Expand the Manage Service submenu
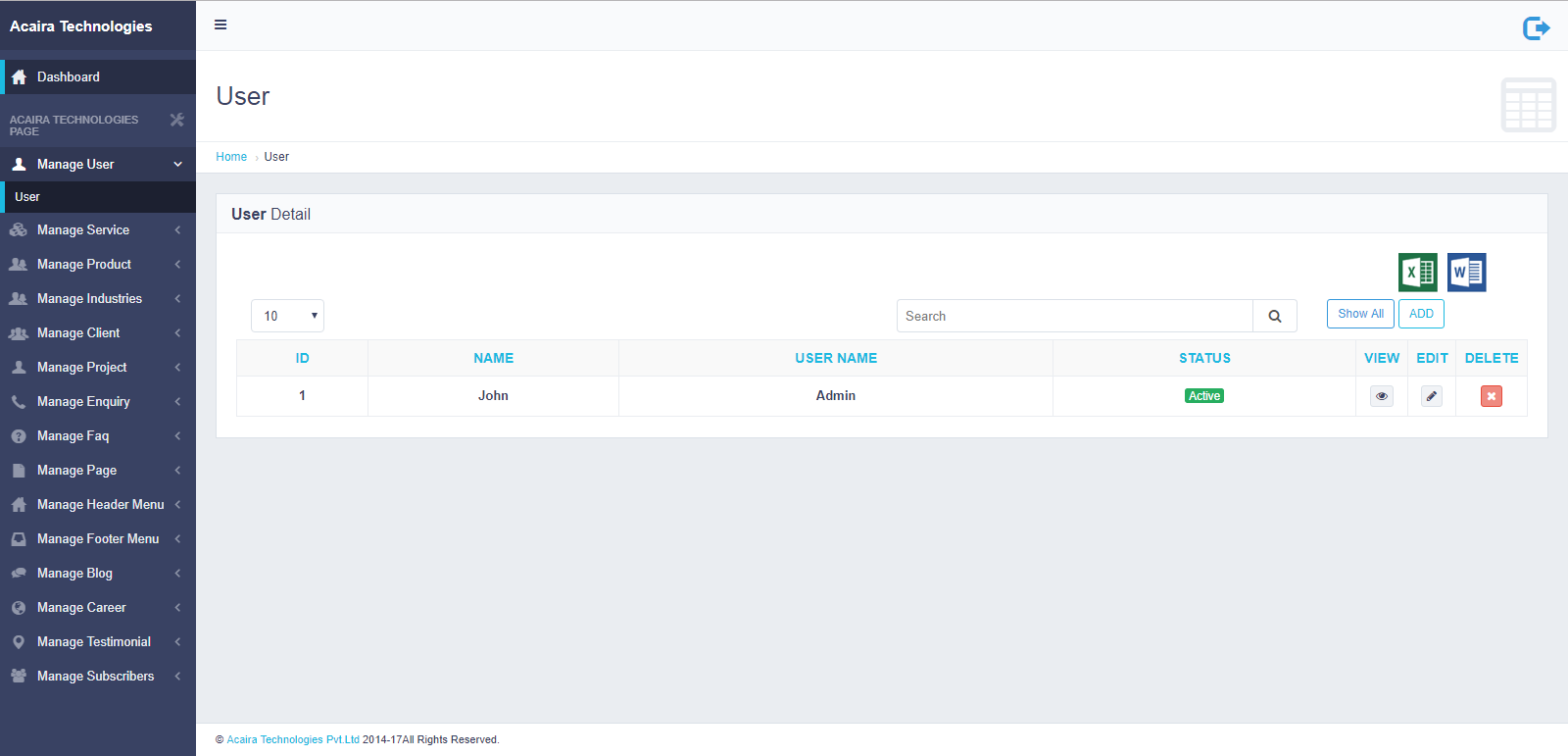 pos(98,229)
